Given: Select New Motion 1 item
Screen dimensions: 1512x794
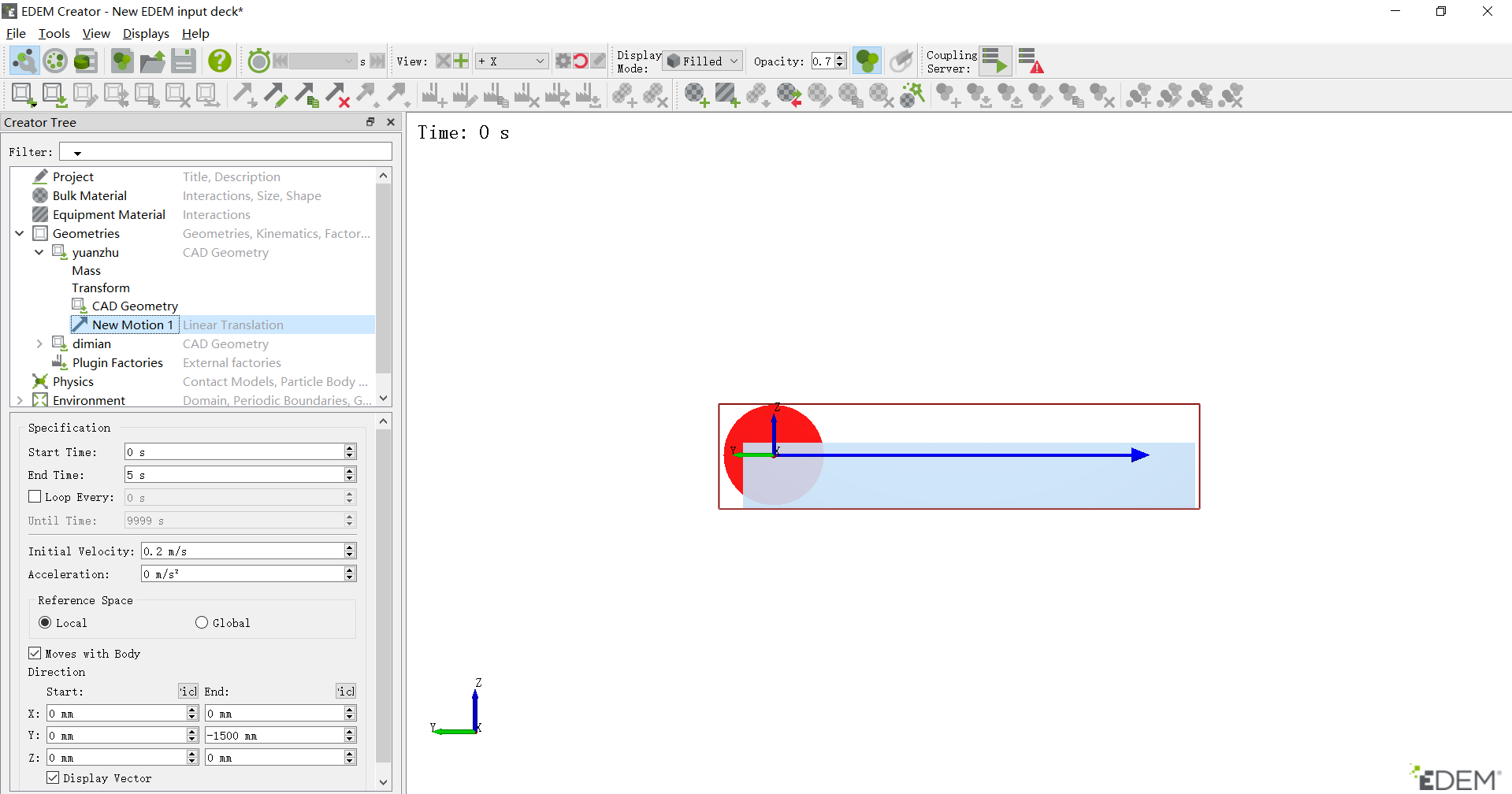Looking at the screenshot, I should click(x=132, y=325).
